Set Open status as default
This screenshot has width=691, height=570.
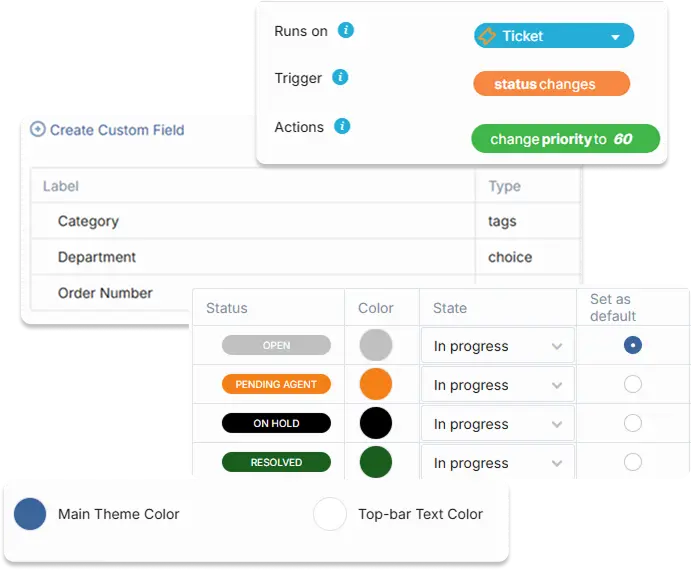click(632, 345)
